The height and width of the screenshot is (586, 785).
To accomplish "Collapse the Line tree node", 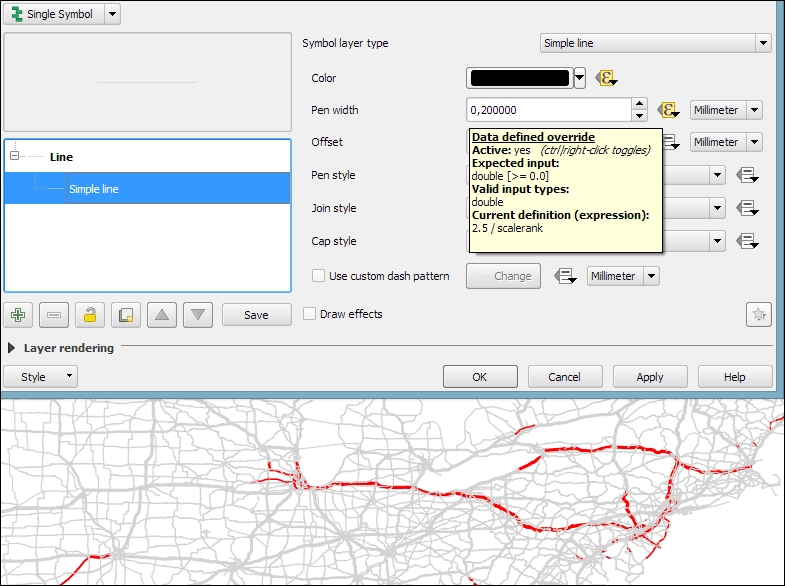I will click(15, 156).
